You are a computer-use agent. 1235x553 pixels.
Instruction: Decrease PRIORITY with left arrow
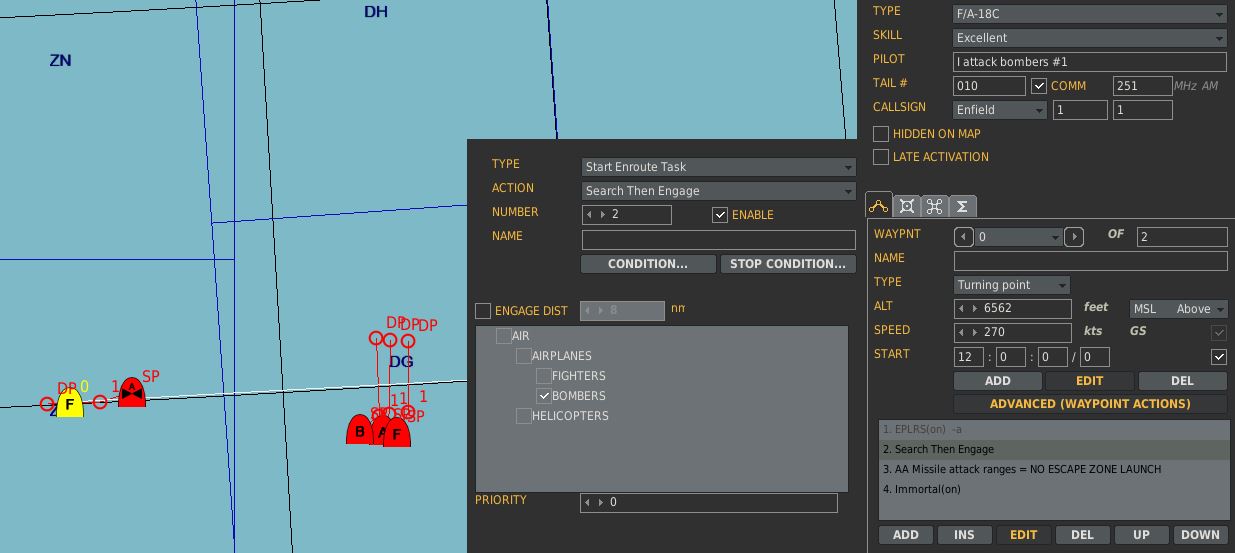click(588, 502)
